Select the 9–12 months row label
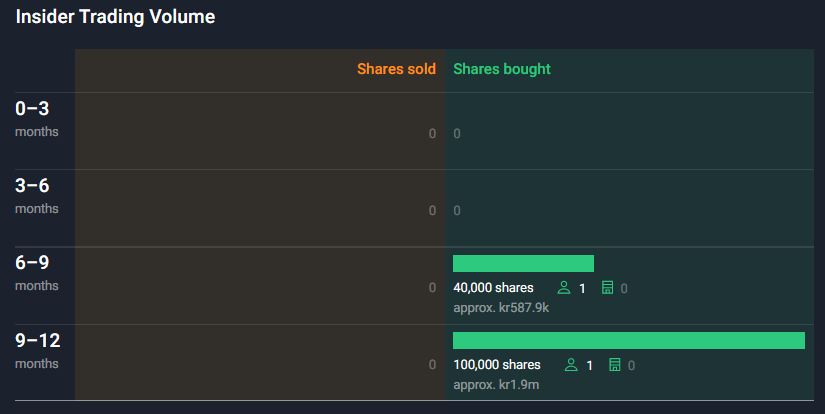 37,351
